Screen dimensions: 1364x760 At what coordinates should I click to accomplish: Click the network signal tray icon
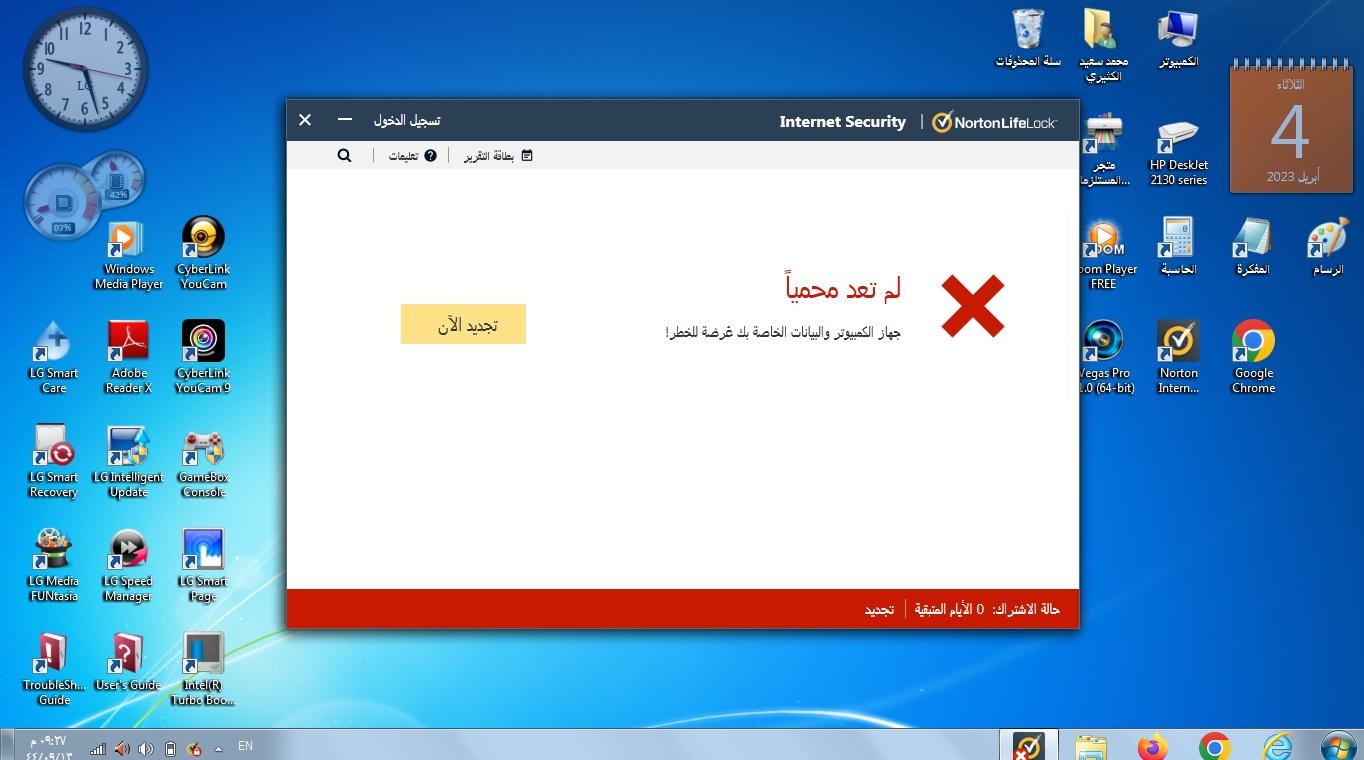click(98, 748)
